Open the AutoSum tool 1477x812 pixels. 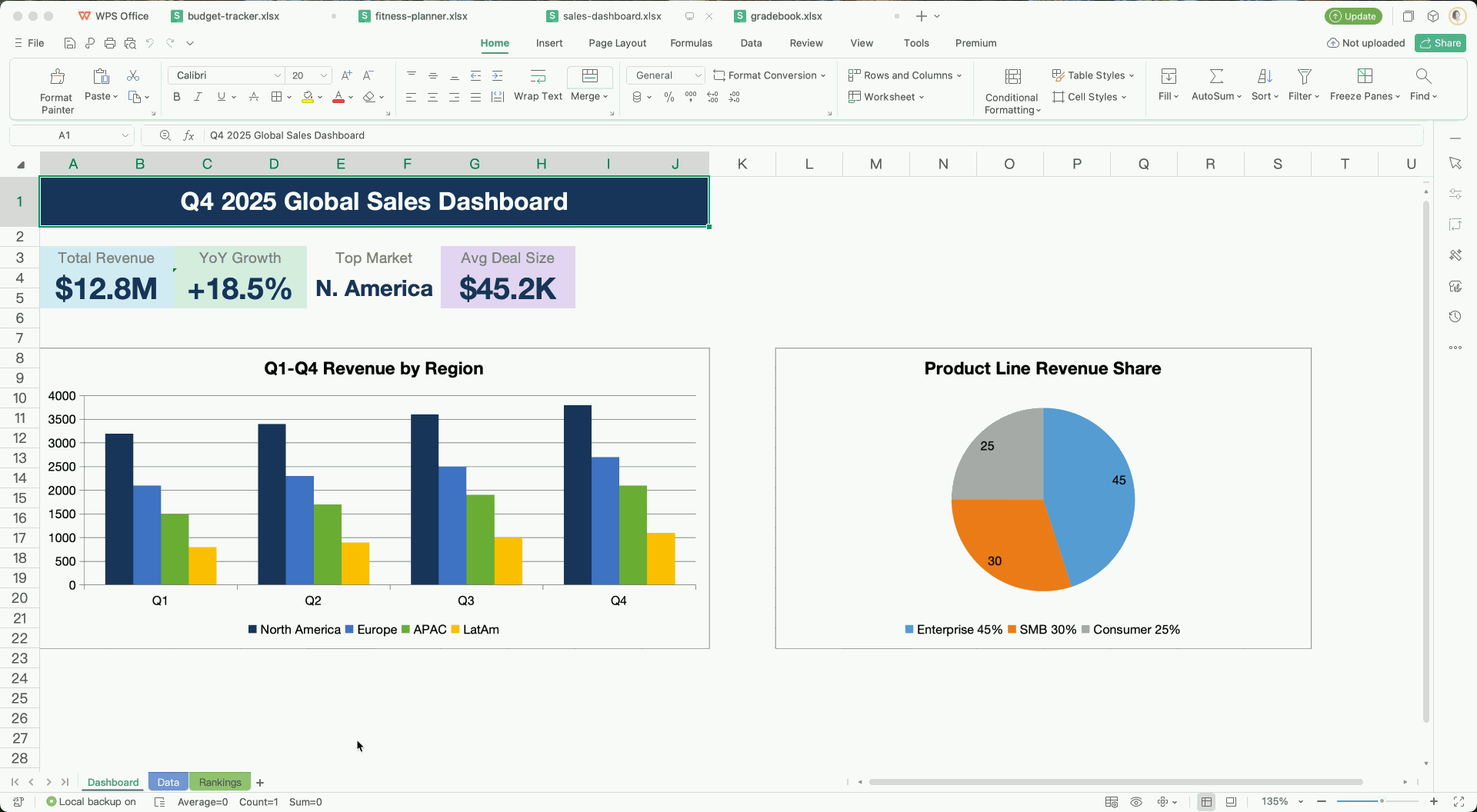point(1215,85)
